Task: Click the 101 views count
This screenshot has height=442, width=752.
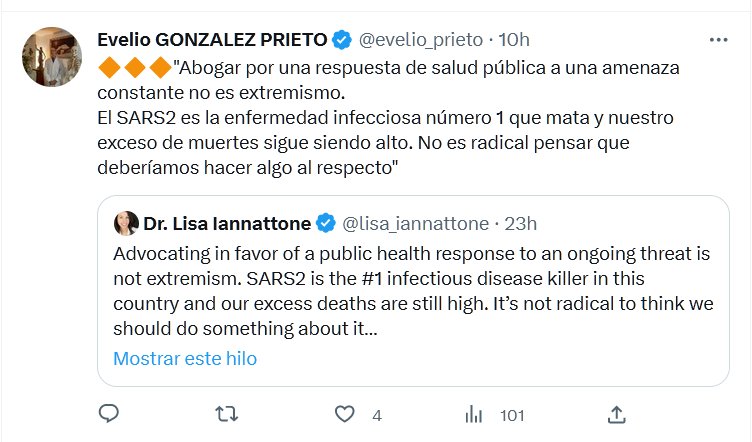Action: [512, 414]
